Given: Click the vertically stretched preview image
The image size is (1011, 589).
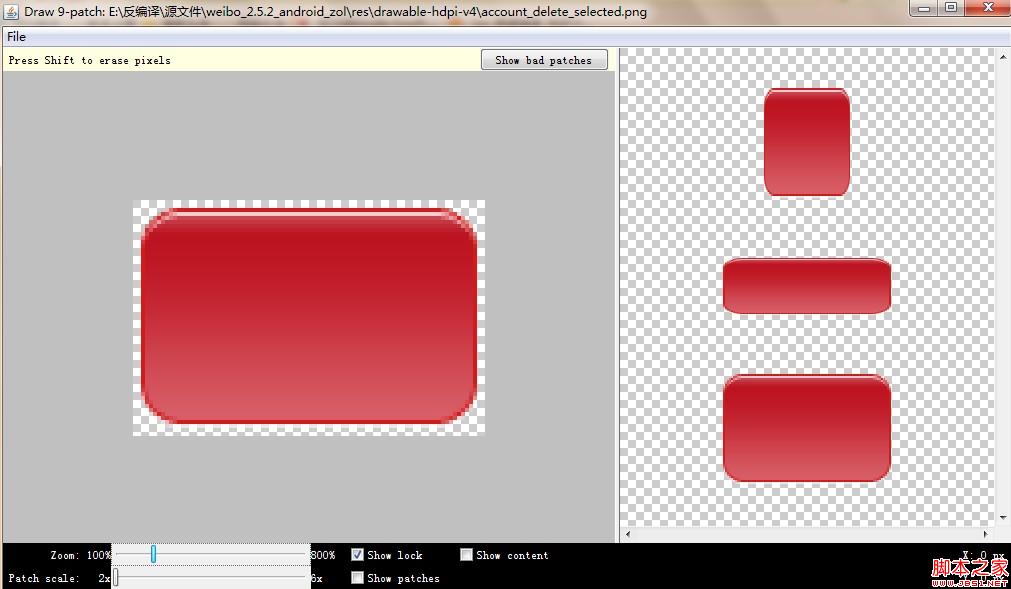Looking at the screenshot, I should coord(806,142).
